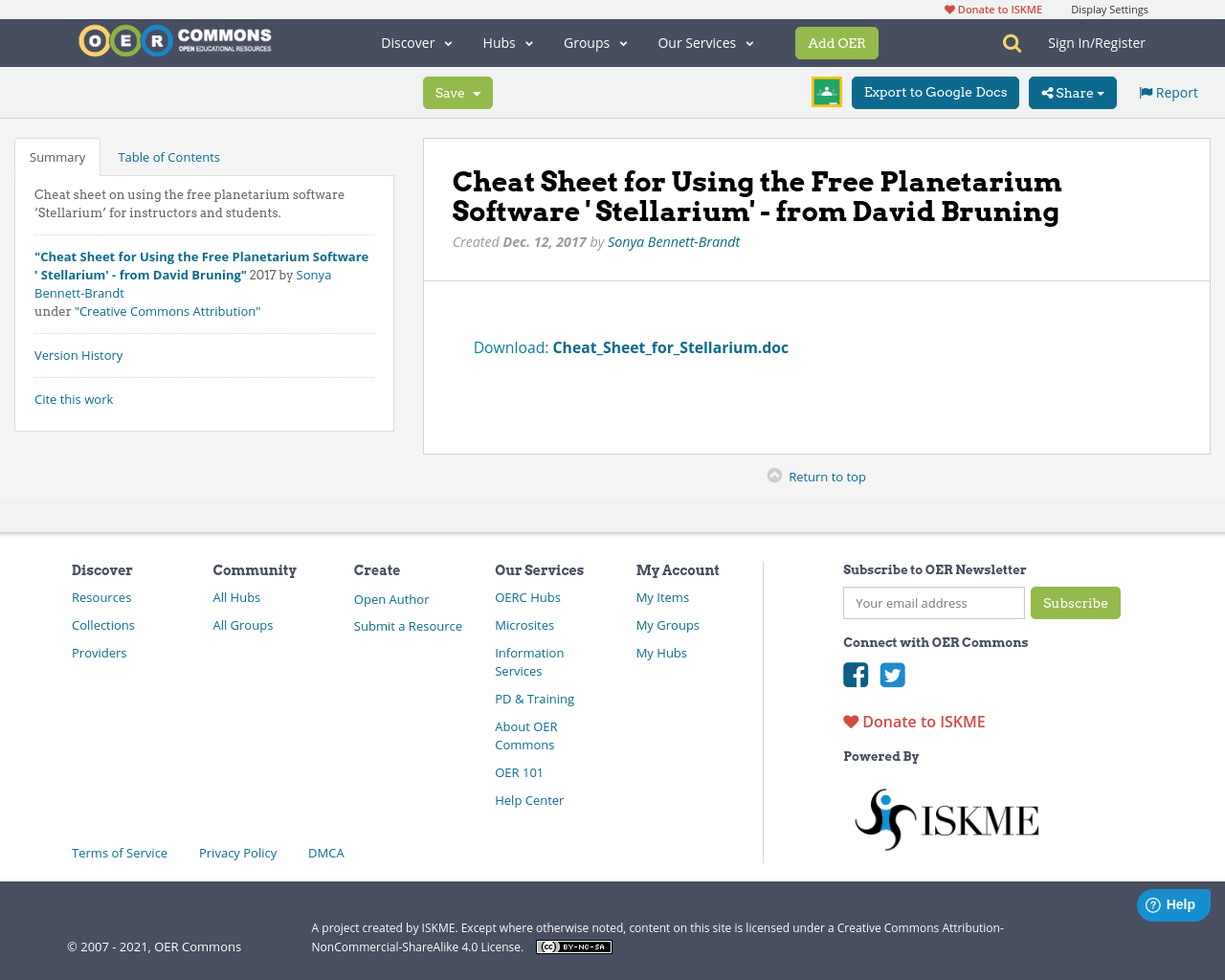This screenshot has height=980, width=1225.
Task: Select the Summary tab
Action: tap(57, 157)
